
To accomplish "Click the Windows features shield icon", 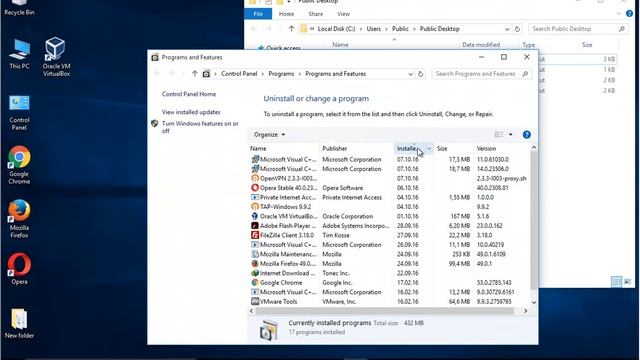I will pyautogui.click(x=154, y=123).
